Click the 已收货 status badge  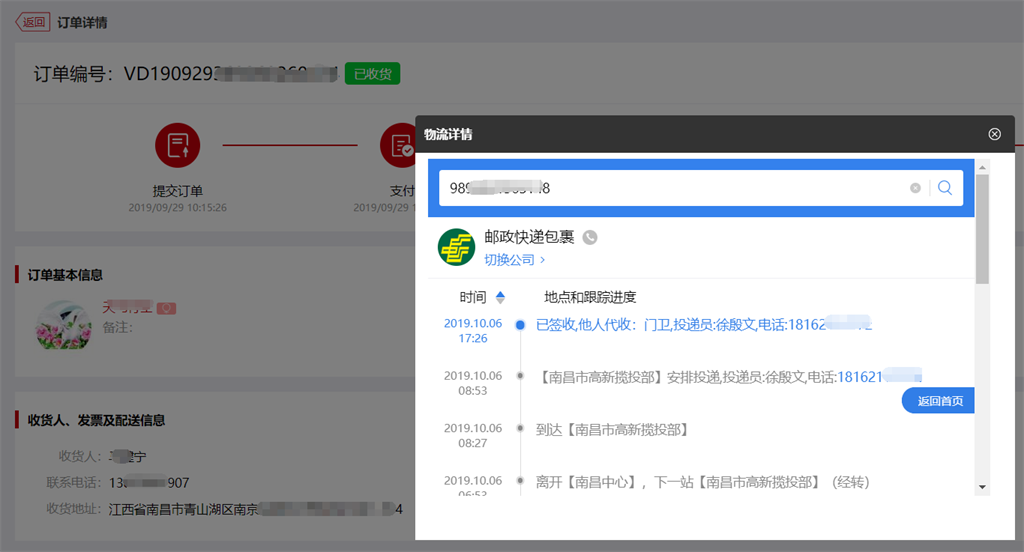(373, 73)
